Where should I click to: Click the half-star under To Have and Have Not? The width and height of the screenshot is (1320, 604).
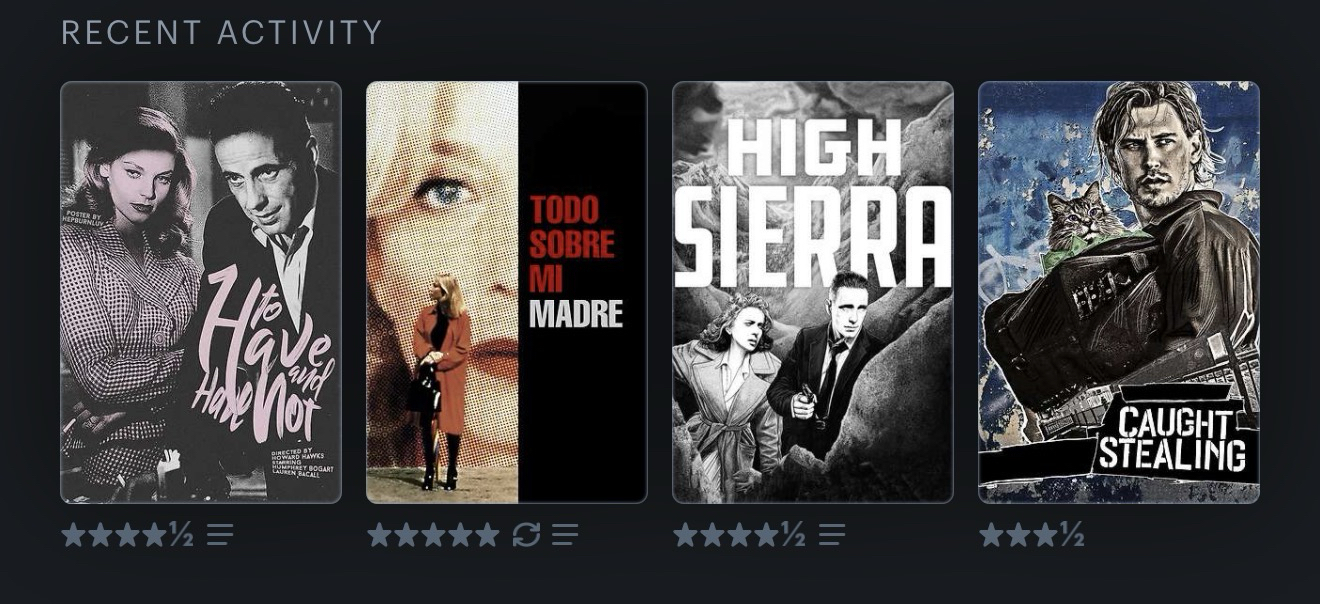(x=181, y=535)
